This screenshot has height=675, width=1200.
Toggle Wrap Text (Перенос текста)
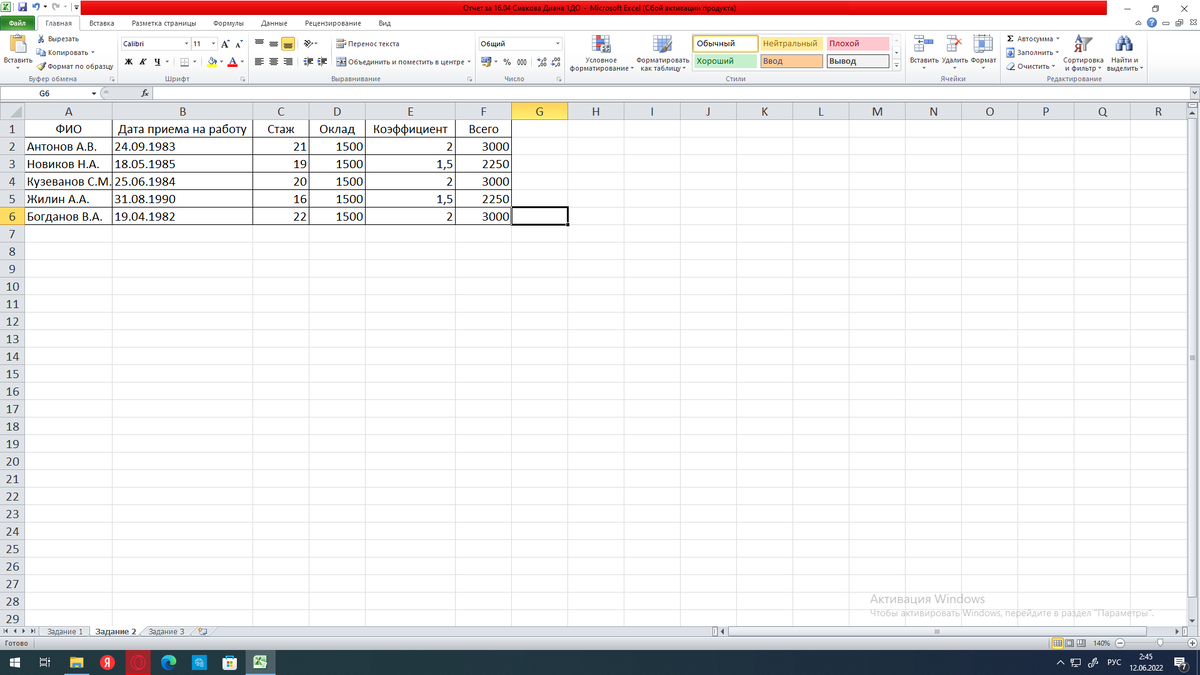point(367,44)
